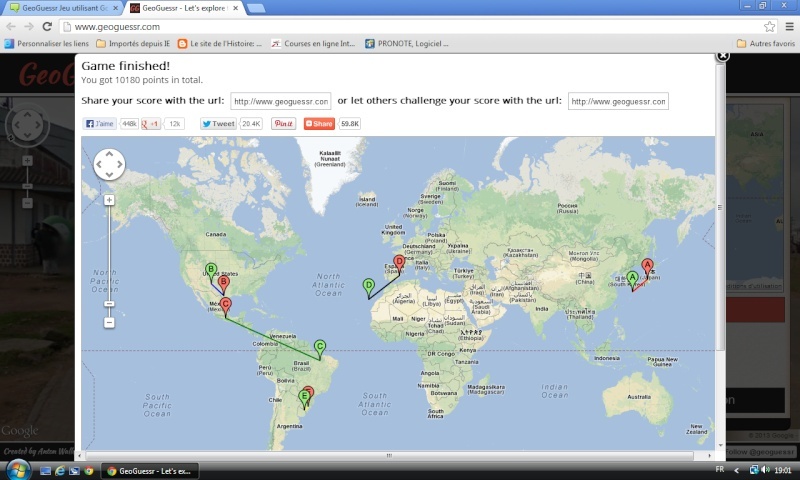Open Importés depuis IE bookmark folder
Screen dimensions: 800x480
pos(133,44)
